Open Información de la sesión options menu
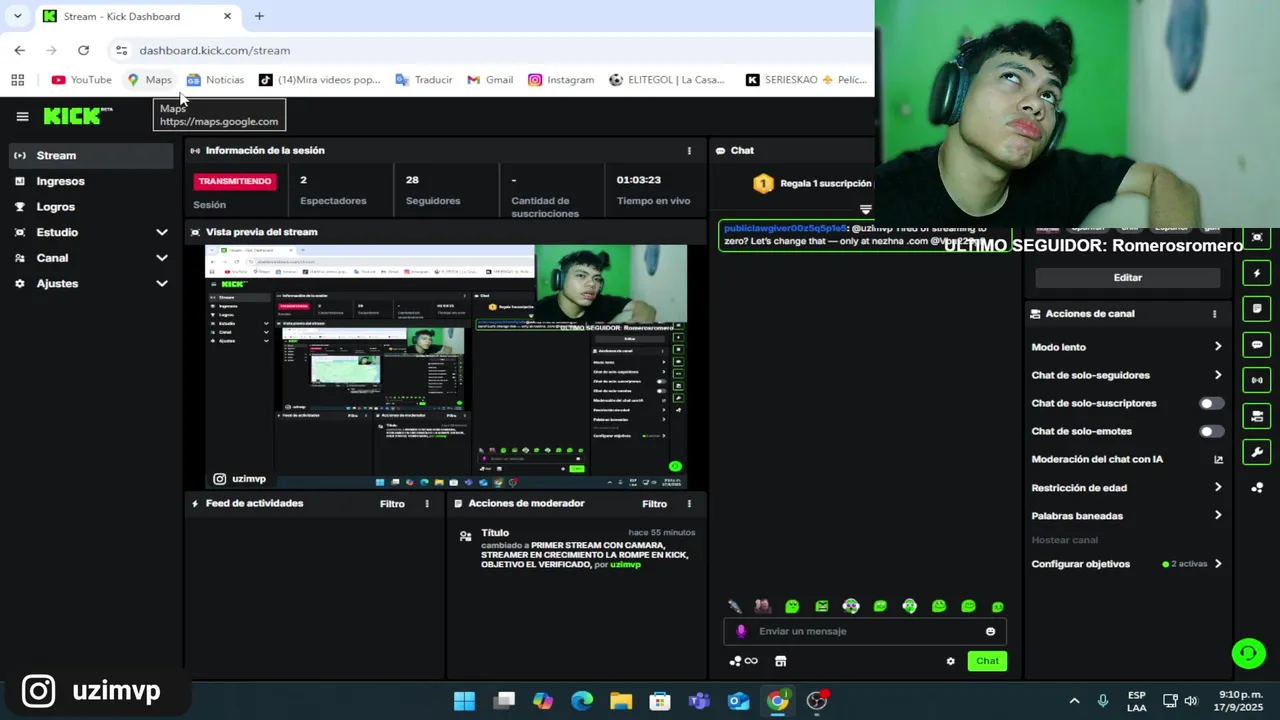Viewport: 1280px width, 720px height. [688, 151]
